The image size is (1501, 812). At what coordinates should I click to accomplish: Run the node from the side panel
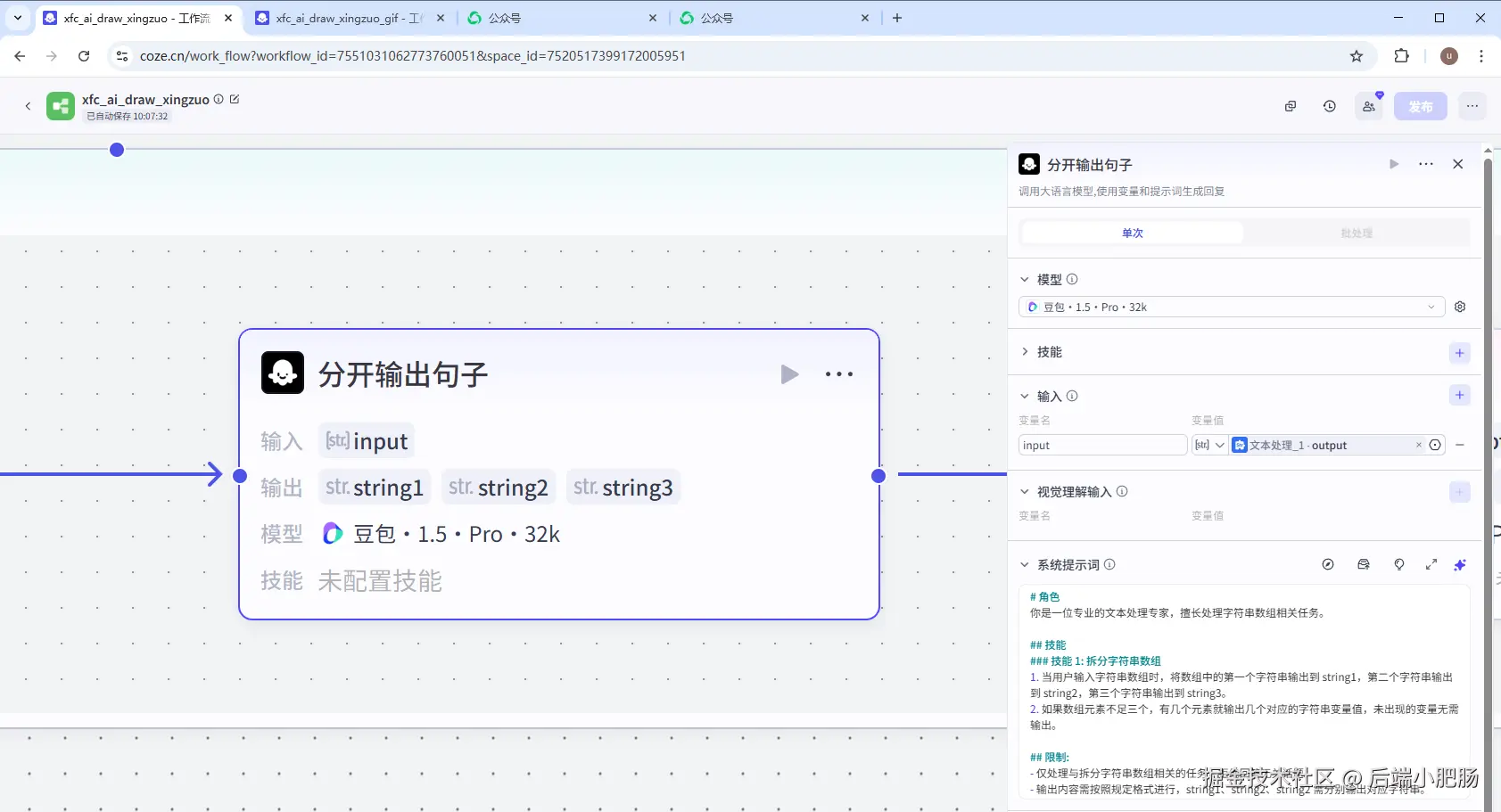[x=1394, y=164]
